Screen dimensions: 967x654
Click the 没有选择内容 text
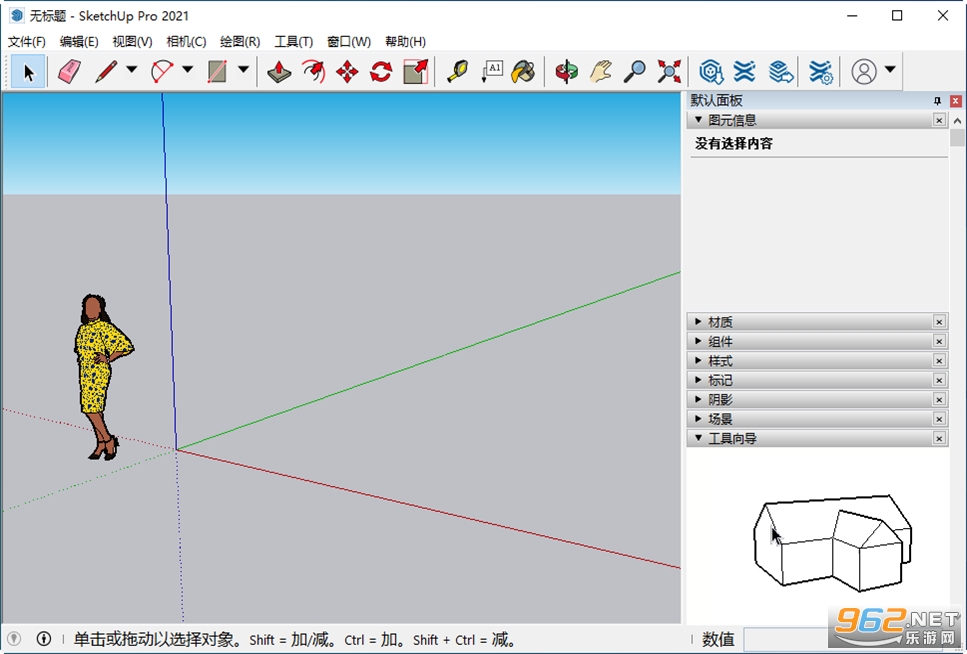[733, 143]
